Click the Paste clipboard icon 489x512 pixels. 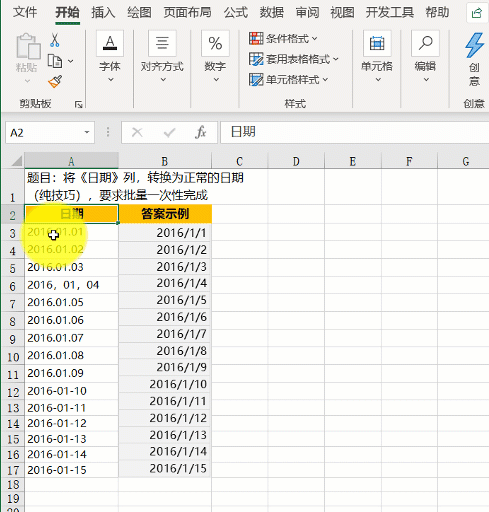(x=28, y=46)
